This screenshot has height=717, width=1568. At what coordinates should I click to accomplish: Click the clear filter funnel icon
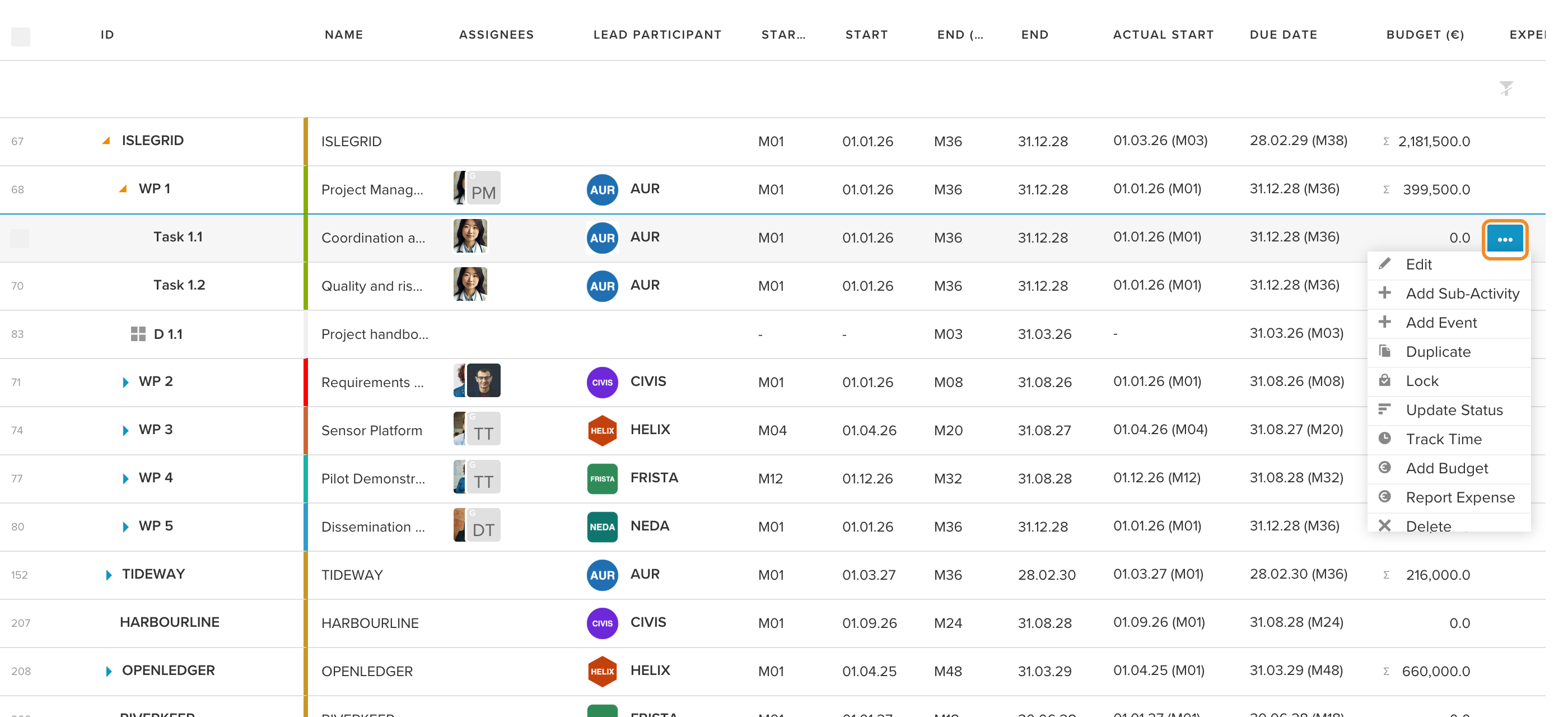1506,89
